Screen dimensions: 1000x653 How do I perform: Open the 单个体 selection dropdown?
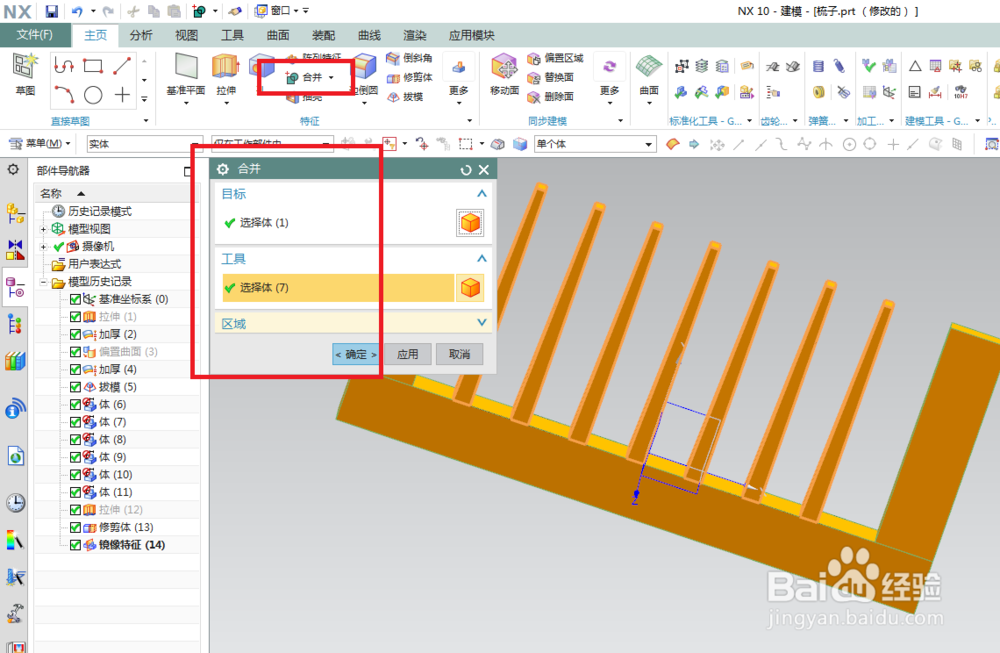click(595, 144)
